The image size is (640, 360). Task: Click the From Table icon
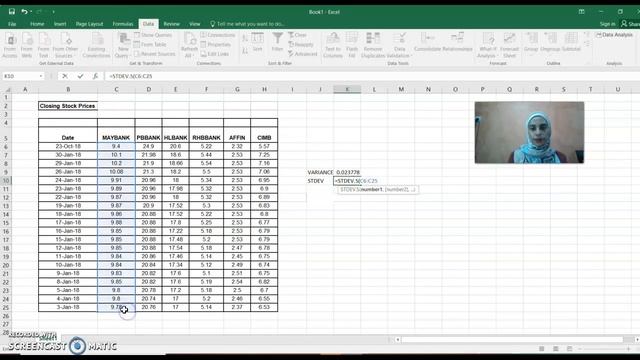137,44
